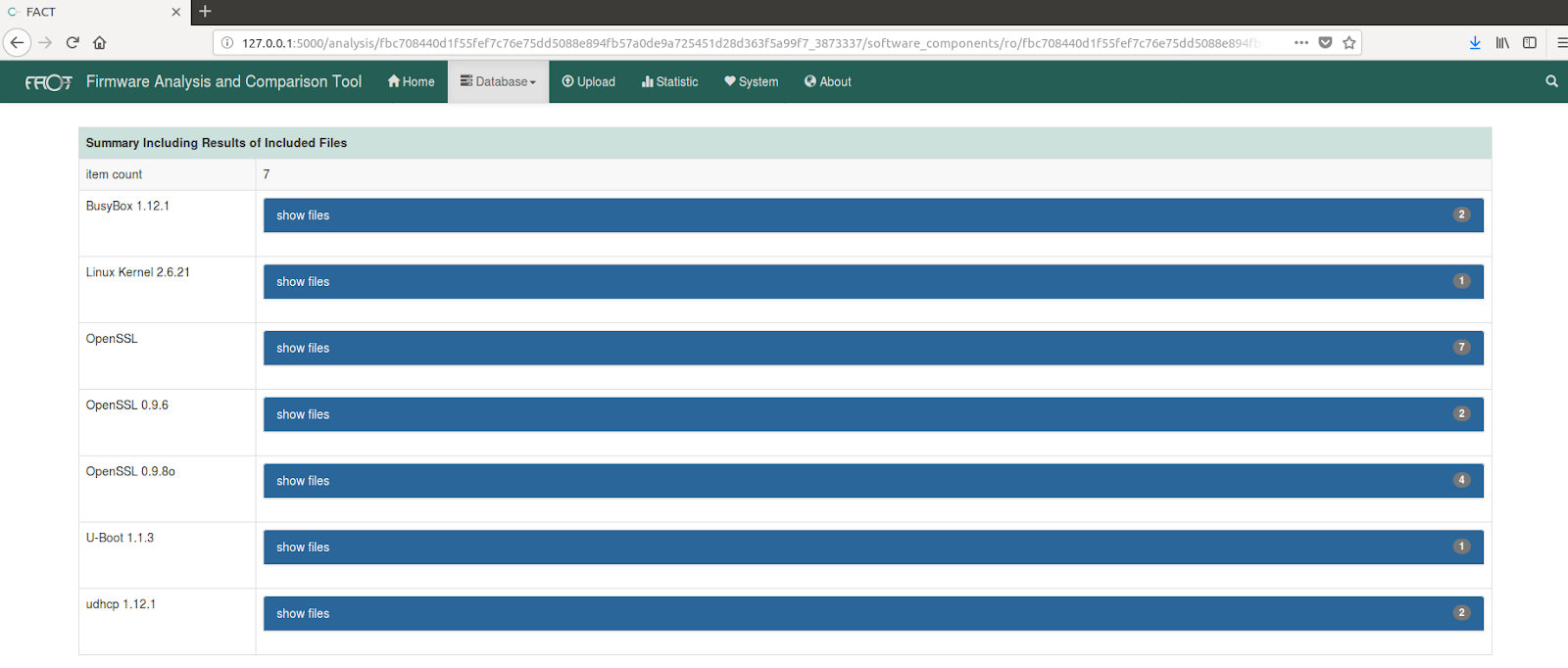
Task: Bookmark this page with star icon
Action: click(1349, 42)
